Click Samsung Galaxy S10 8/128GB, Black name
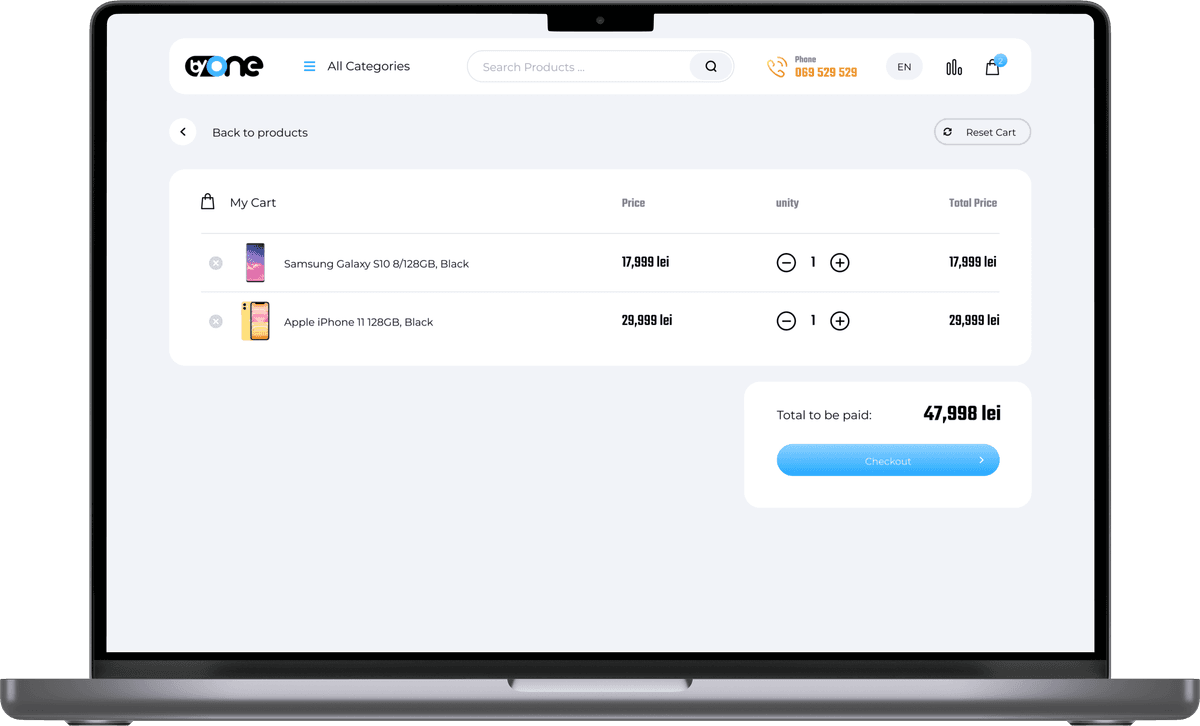Screen dimensions: 1200x726 [x=376, y=264]
